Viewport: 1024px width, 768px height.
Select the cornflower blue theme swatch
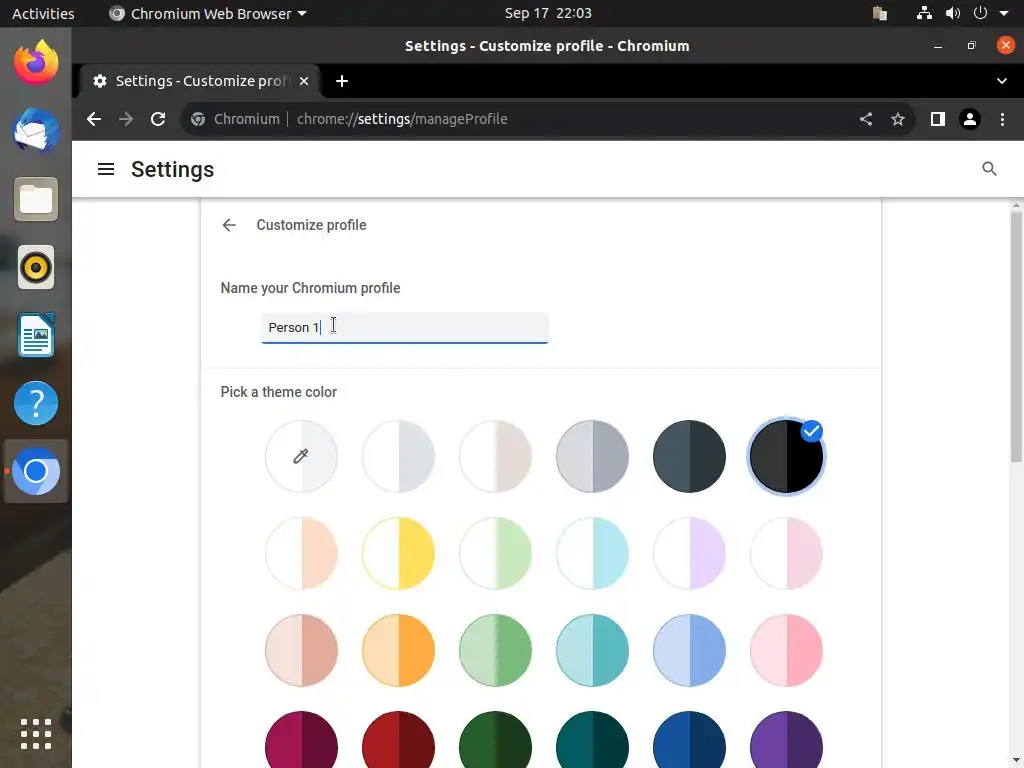tap(689, 650)
